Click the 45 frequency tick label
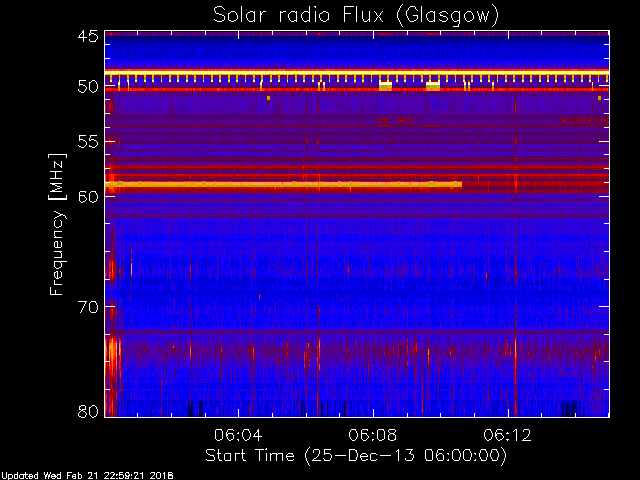The width and height of the screenshot is (640, 480). 88,36
